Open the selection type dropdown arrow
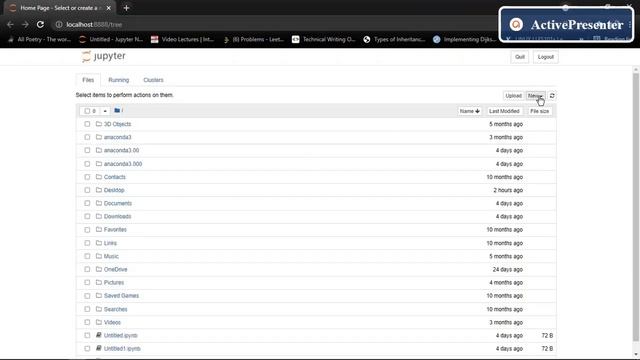 [105, 111]
